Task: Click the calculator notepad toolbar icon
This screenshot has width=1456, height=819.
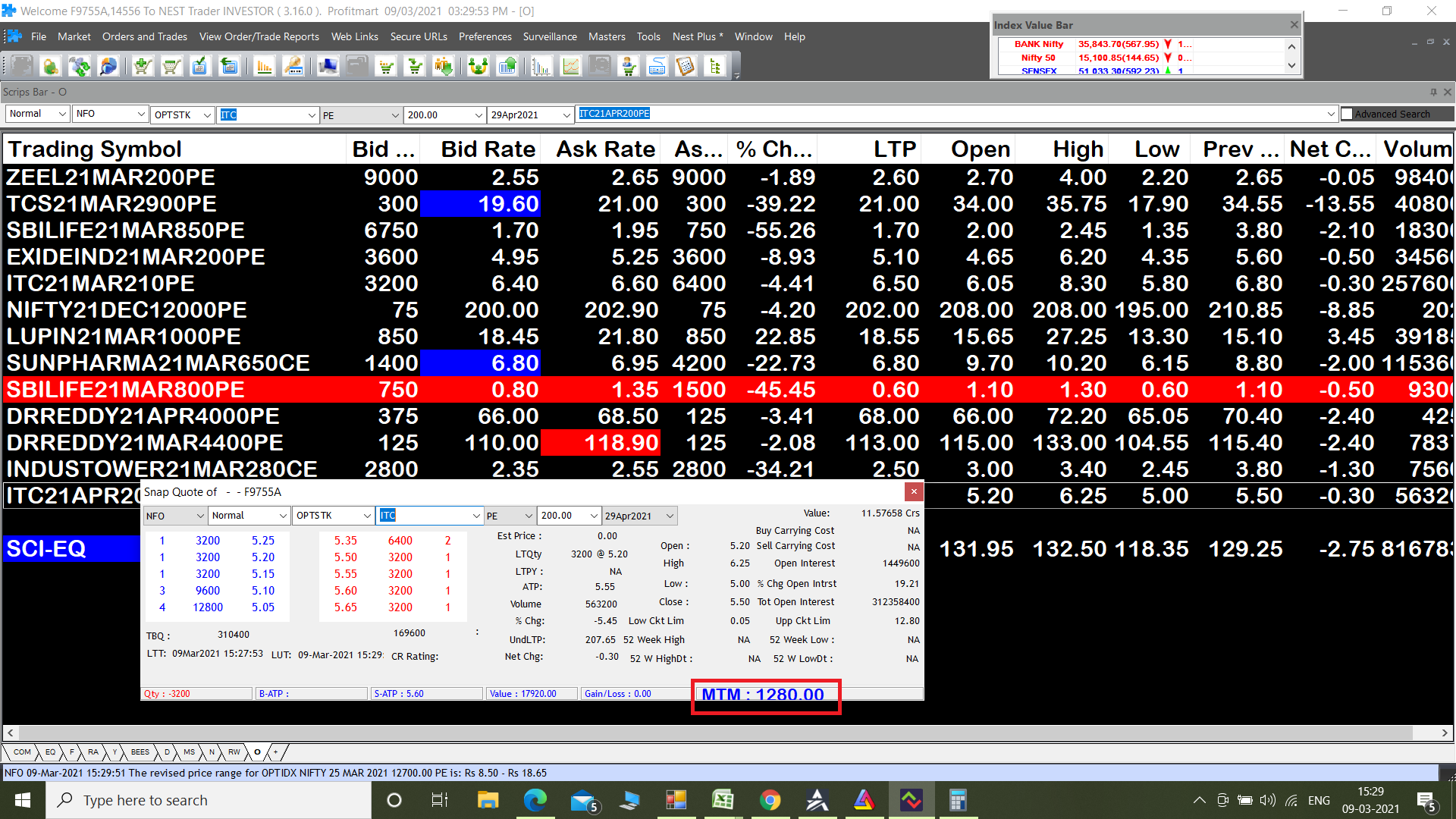Action: click(x=686, y=67)
